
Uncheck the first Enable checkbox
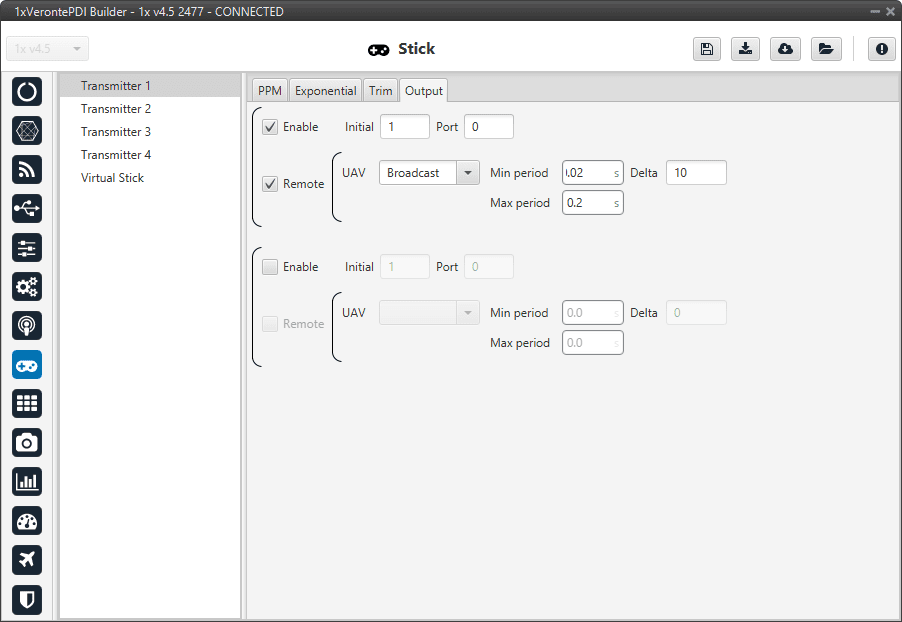tap(270, 127)
